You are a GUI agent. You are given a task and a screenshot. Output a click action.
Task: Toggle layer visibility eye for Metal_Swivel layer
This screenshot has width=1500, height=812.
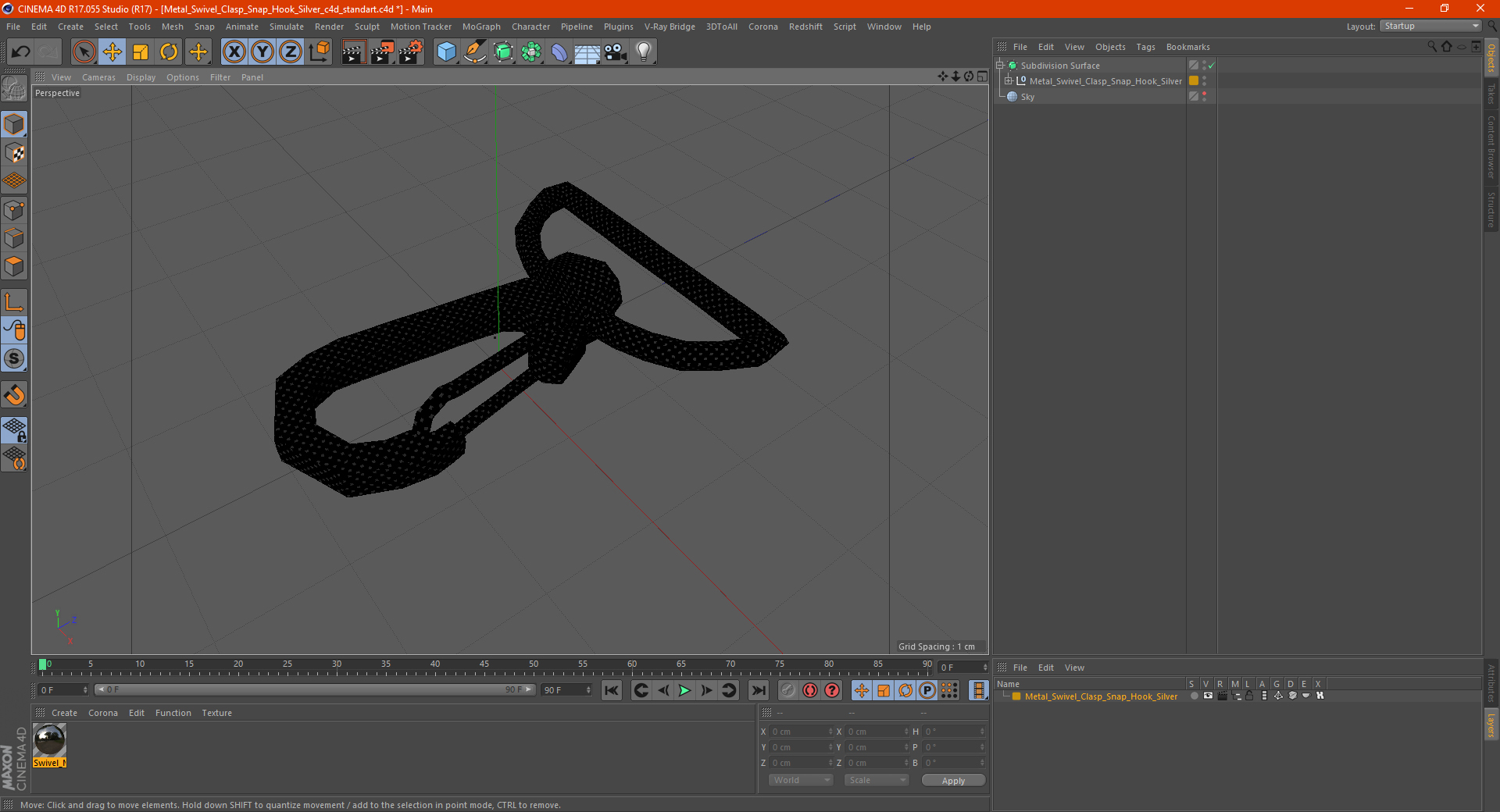(1208, 696)
